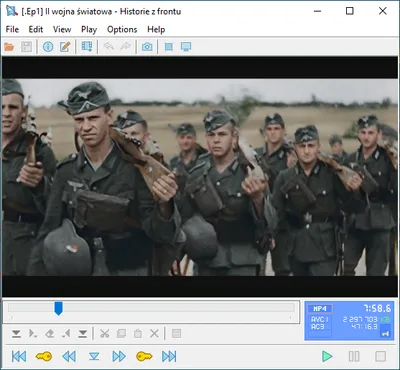Start playback with the green Play button
This screenshot has width=400, height=370.
coord(327,357)
